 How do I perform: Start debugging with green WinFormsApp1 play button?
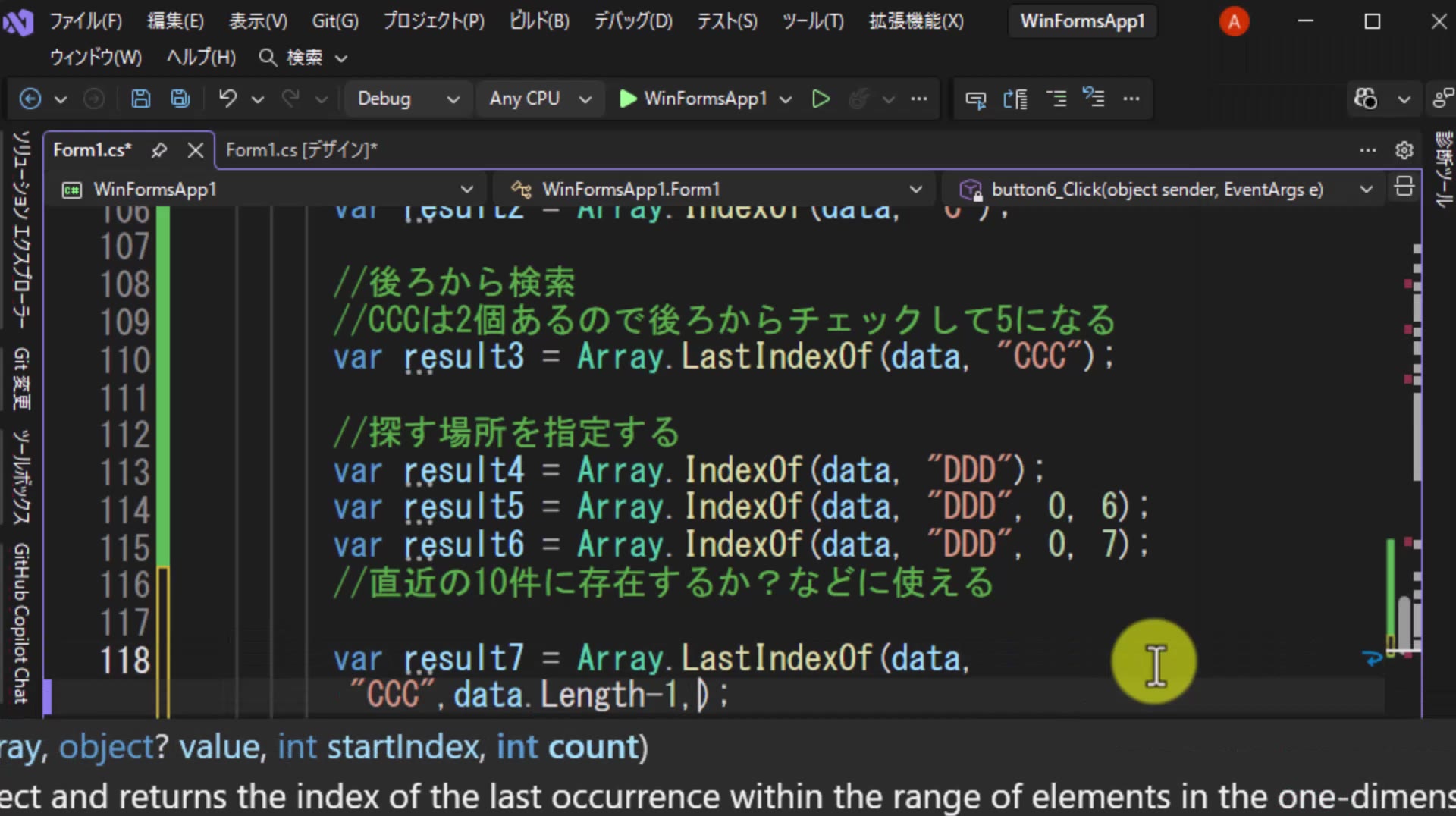693,99
